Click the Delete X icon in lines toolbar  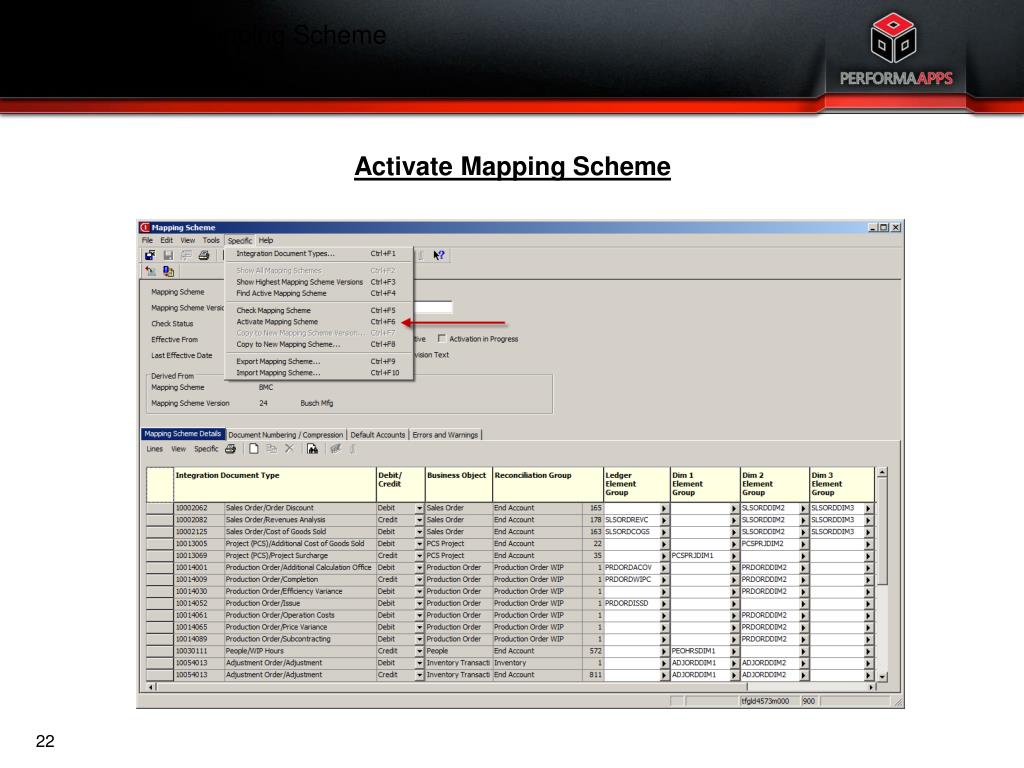pyautogui.click(x=289, y=449)
